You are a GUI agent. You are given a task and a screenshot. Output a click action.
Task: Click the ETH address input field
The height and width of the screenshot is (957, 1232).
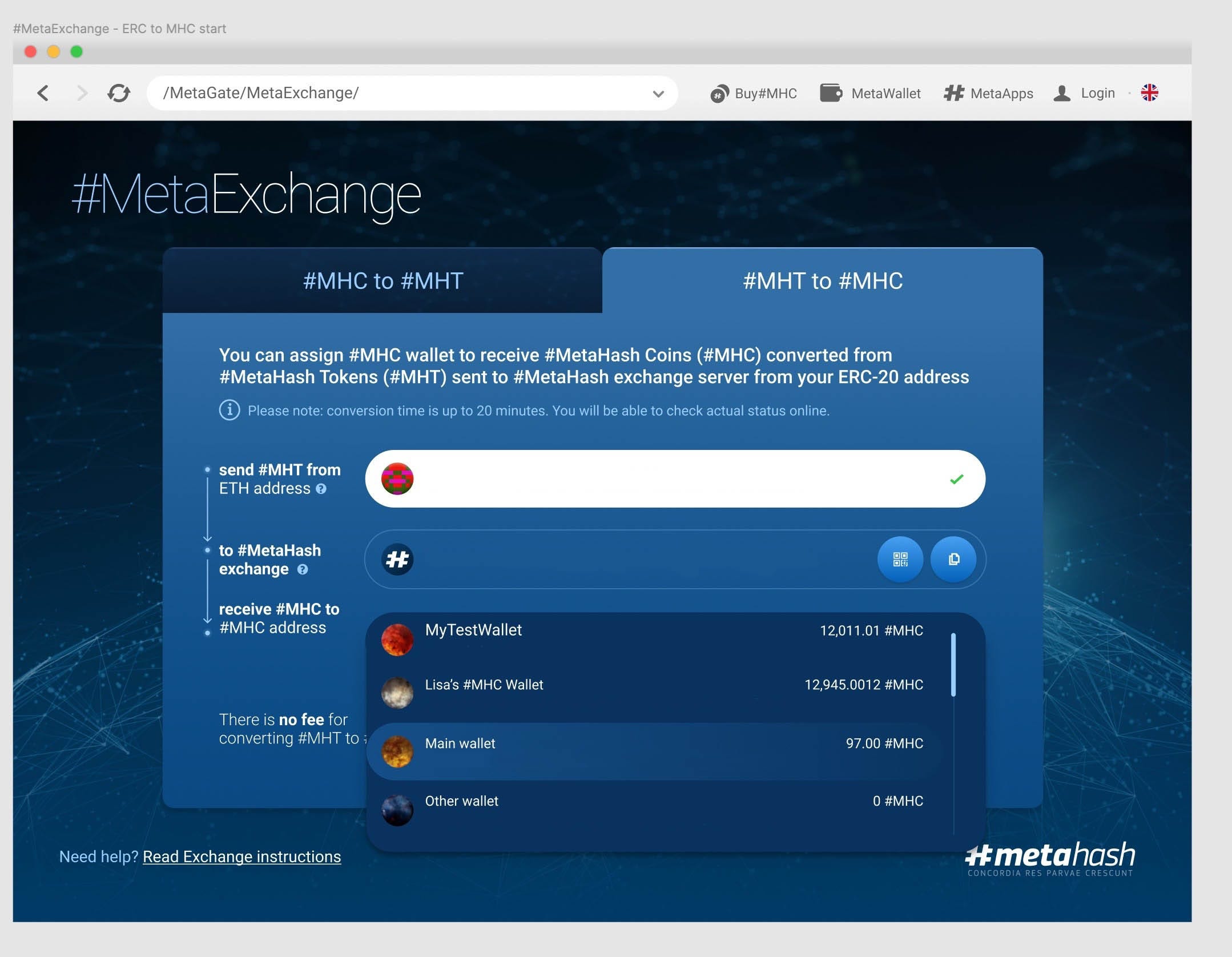point(675,478)
